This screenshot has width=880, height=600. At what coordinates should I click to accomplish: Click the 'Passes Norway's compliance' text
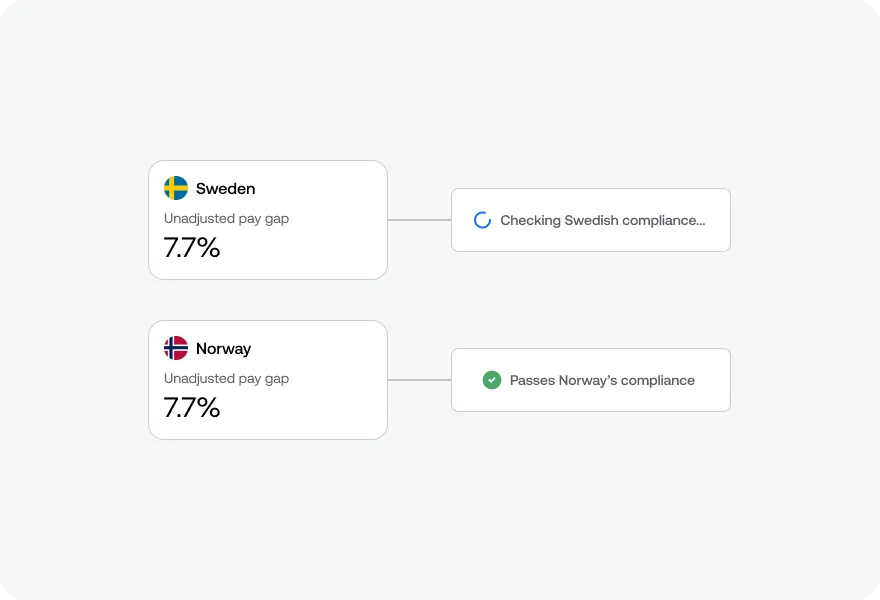[x=602, y=381]
